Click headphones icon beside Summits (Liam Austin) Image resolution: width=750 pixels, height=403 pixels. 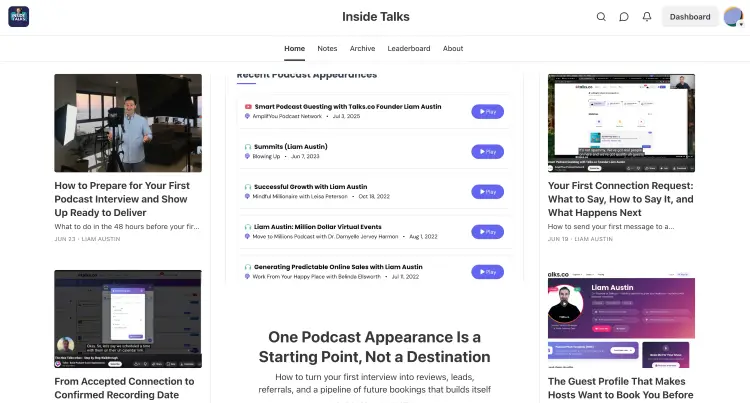248,147
